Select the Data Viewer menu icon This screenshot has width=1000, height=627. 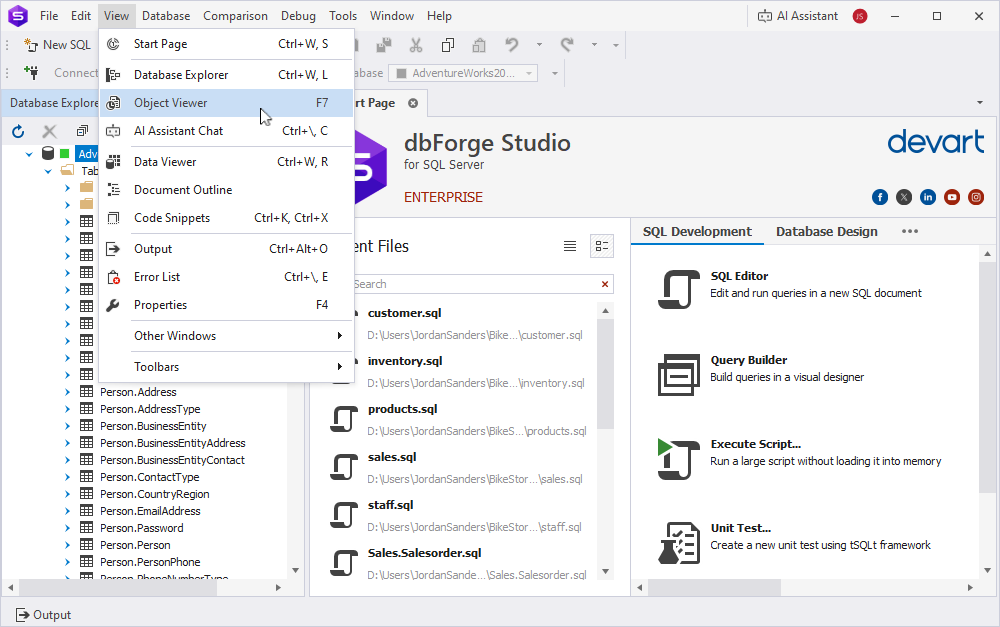[114, 161]
